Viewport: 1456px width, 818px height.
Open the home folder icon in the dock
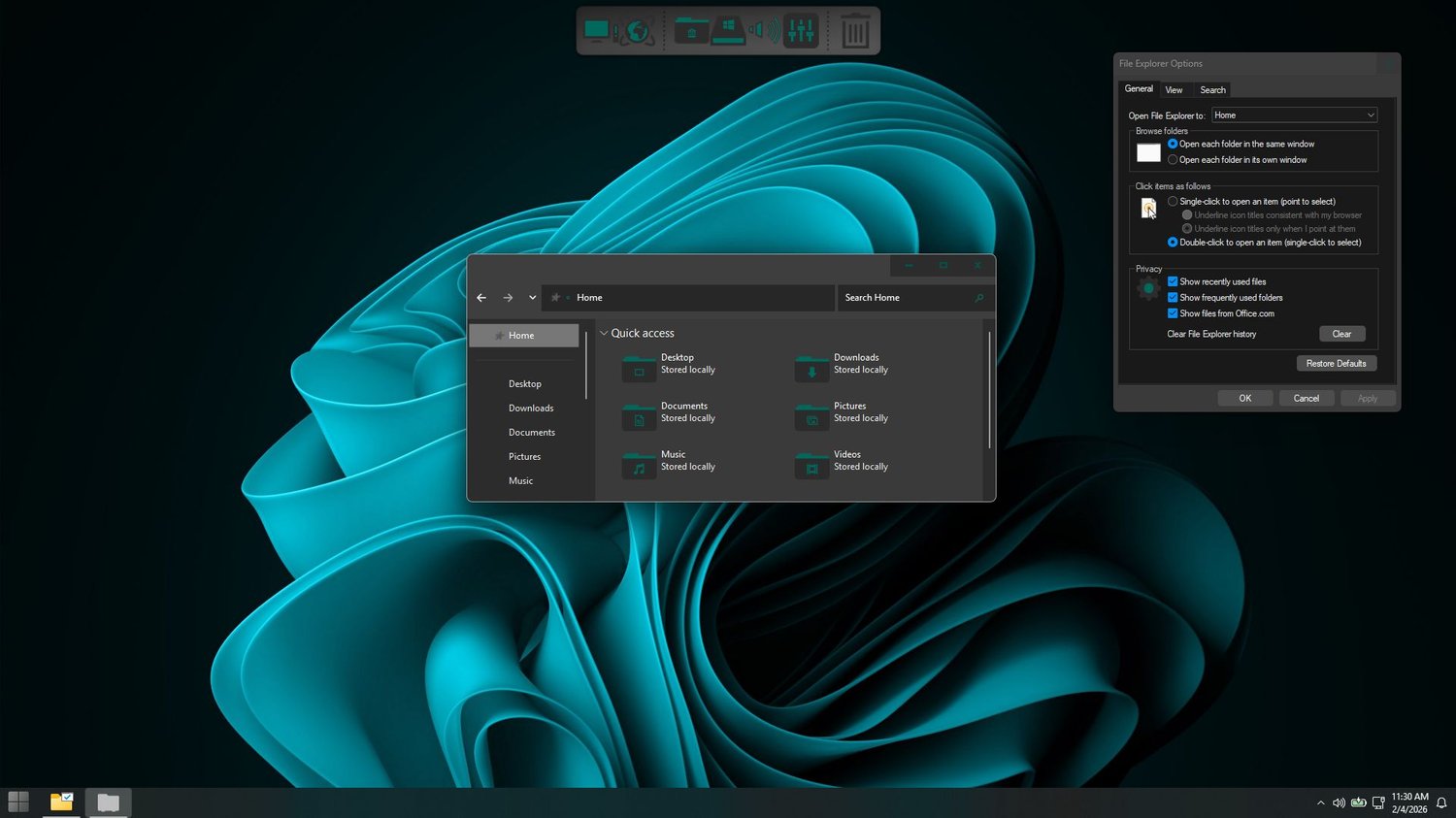(690, 31)
